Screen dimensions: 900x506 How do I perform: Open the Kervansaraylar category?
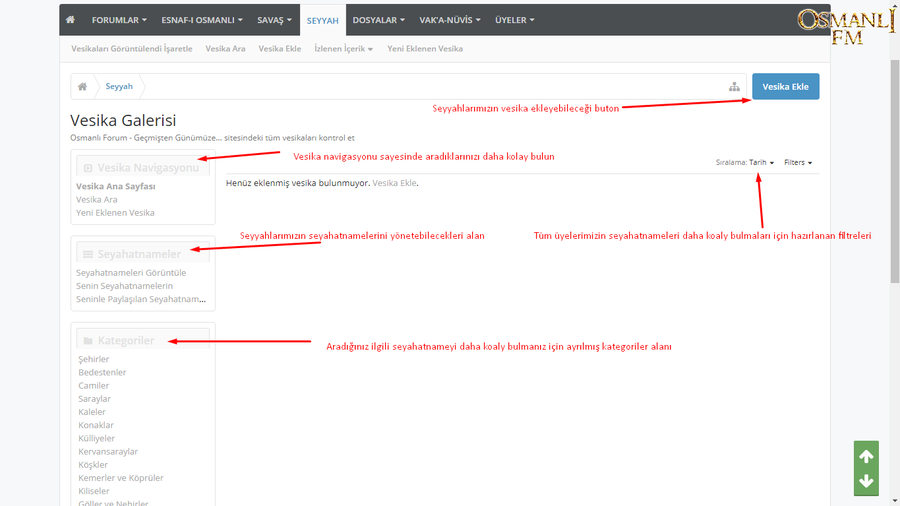[108, 451]
